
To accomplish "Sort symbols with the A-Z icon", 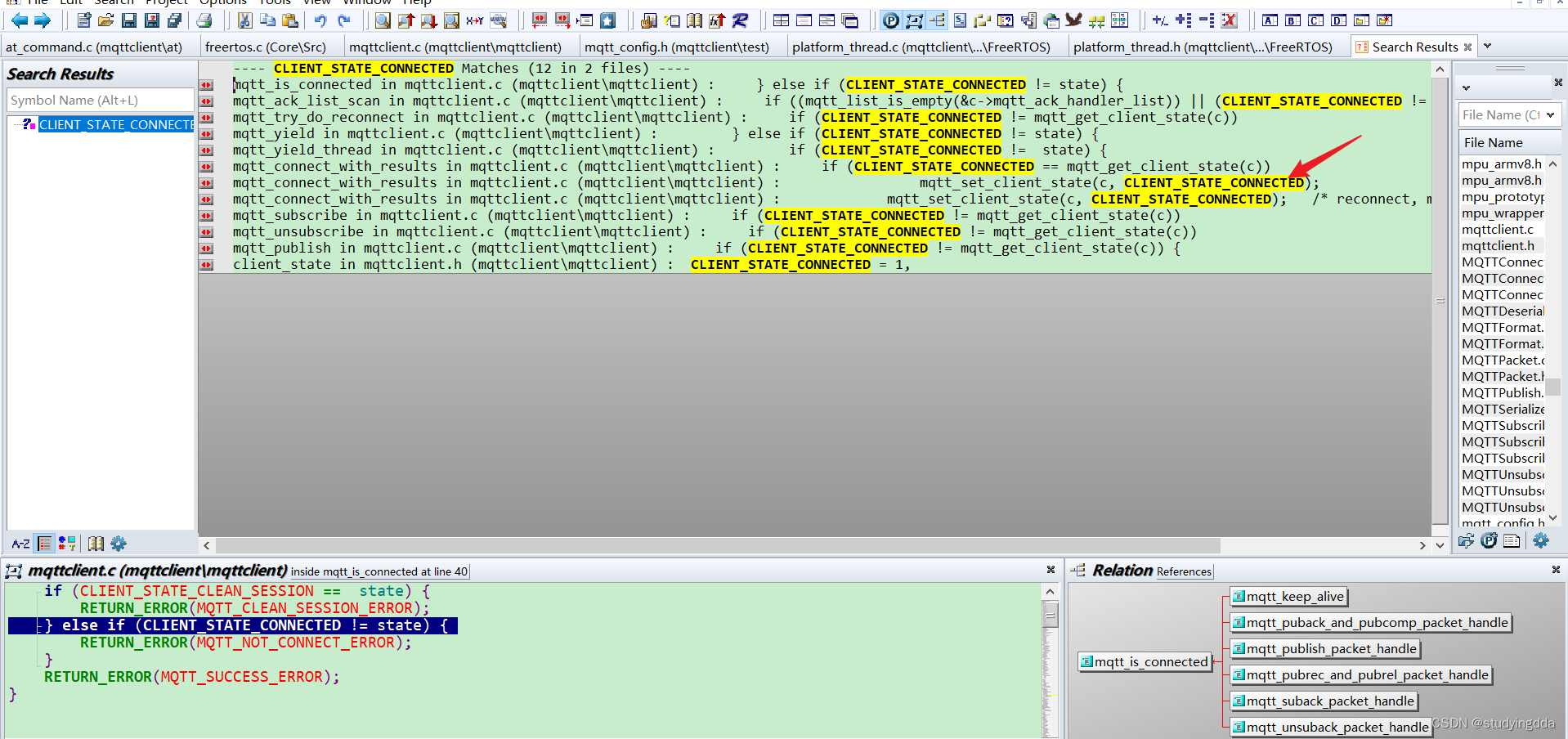I will [x=21, y=544].
